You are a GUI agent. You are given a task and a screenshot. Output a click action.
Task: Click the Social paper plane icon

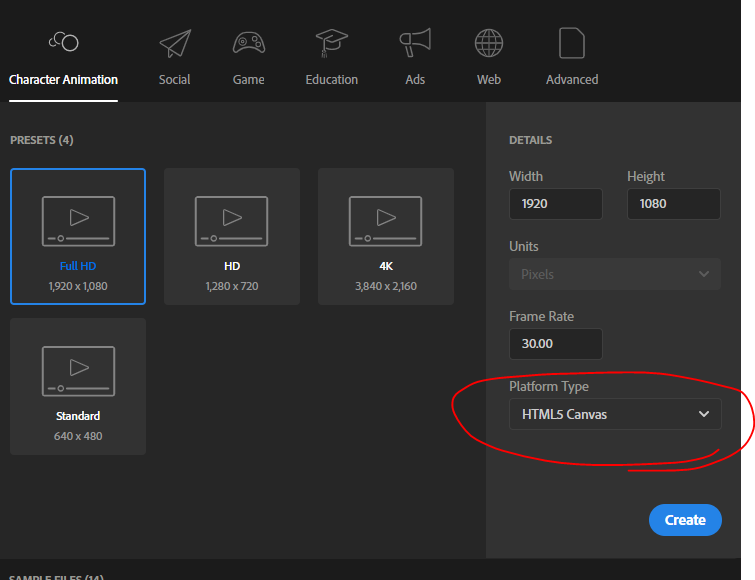coord(175,43)
